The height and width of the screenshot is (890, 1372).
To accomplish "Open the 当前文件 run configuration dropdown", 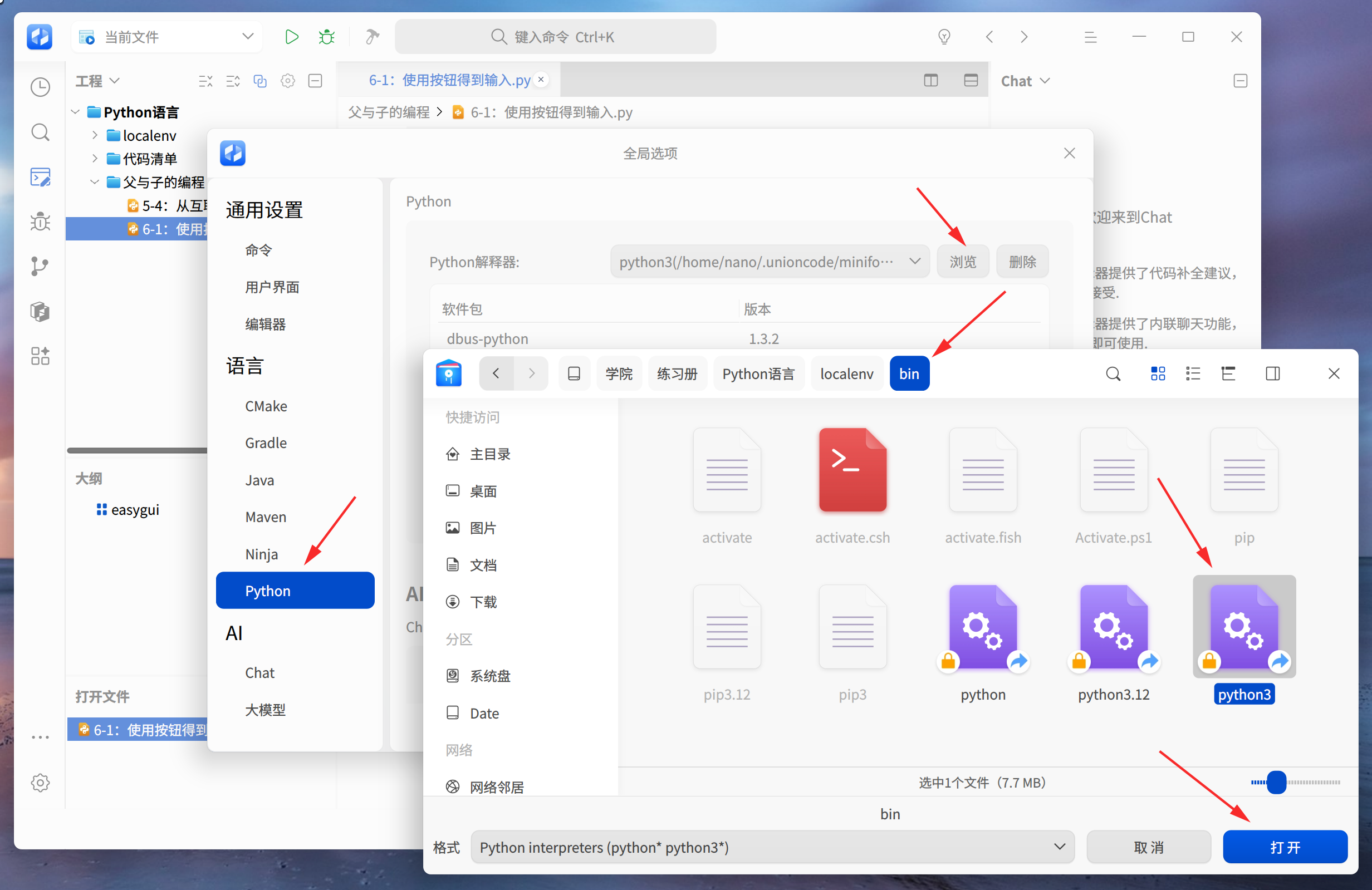I will [x=167, y=37].
